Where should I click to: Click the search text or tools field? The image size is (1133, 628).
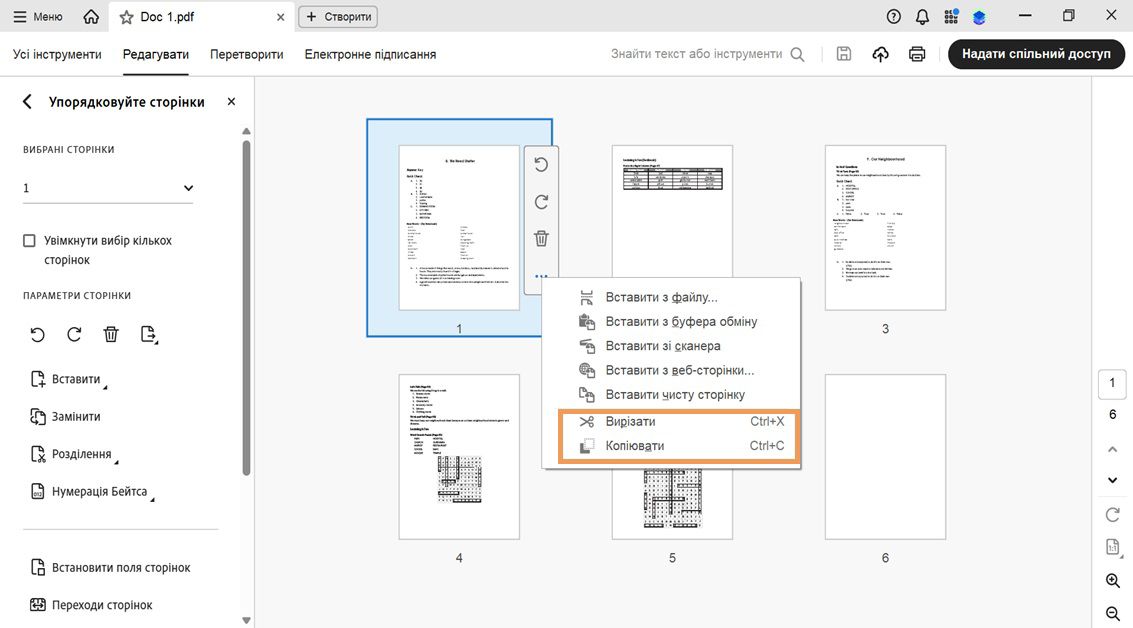[697, 54]
